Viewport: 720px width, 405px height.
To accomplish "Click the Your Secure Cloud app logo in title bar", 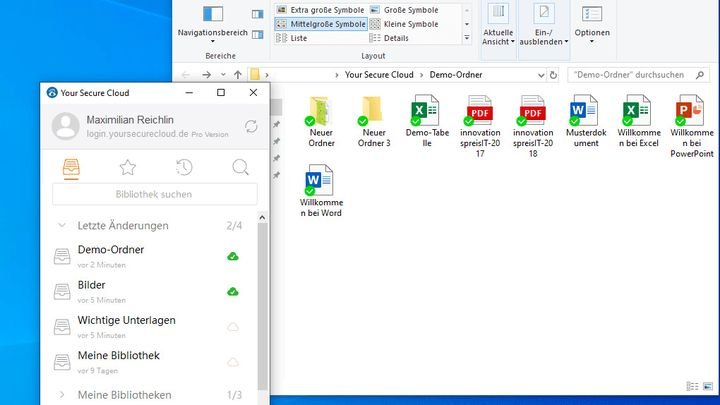I will point(52,93).
